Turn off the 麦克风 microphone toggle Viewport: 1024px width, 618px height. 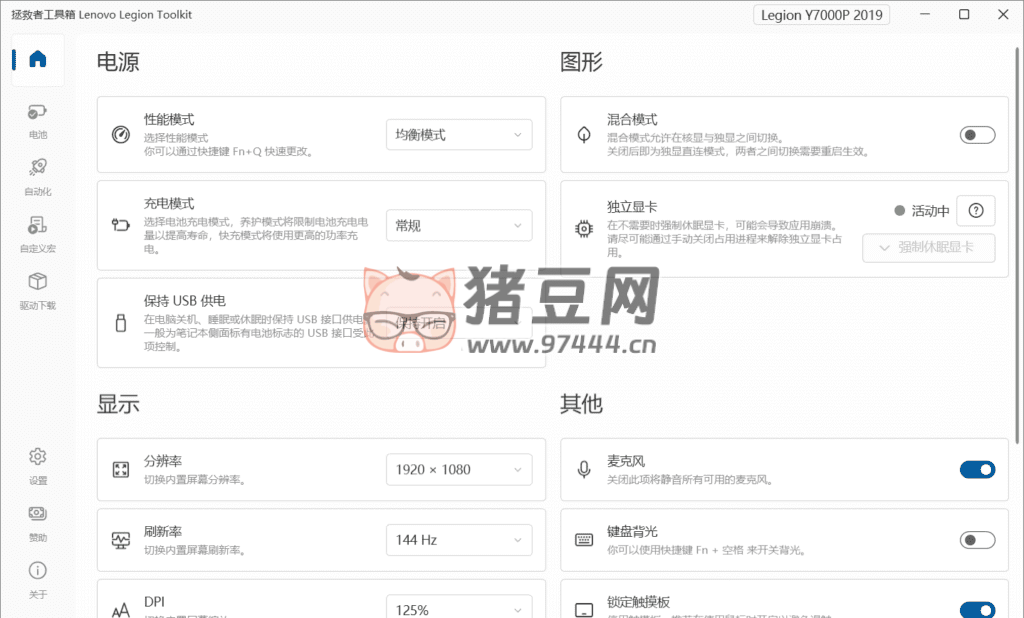tap(977, 469)
